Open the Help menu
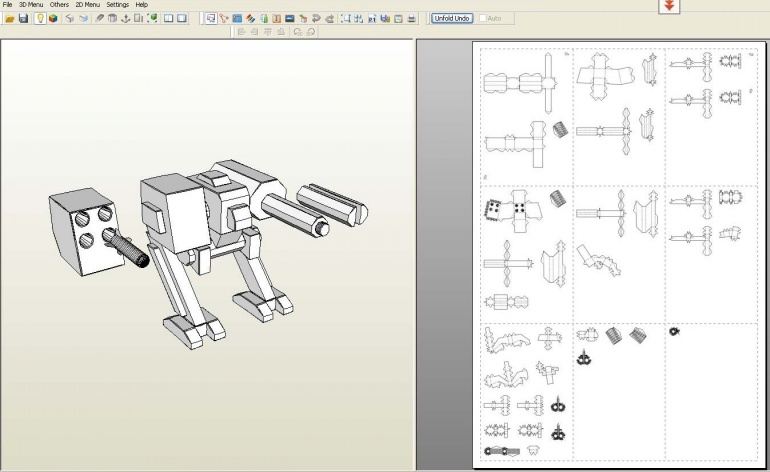This screenshot has height=472, width=770. (141, 4)
